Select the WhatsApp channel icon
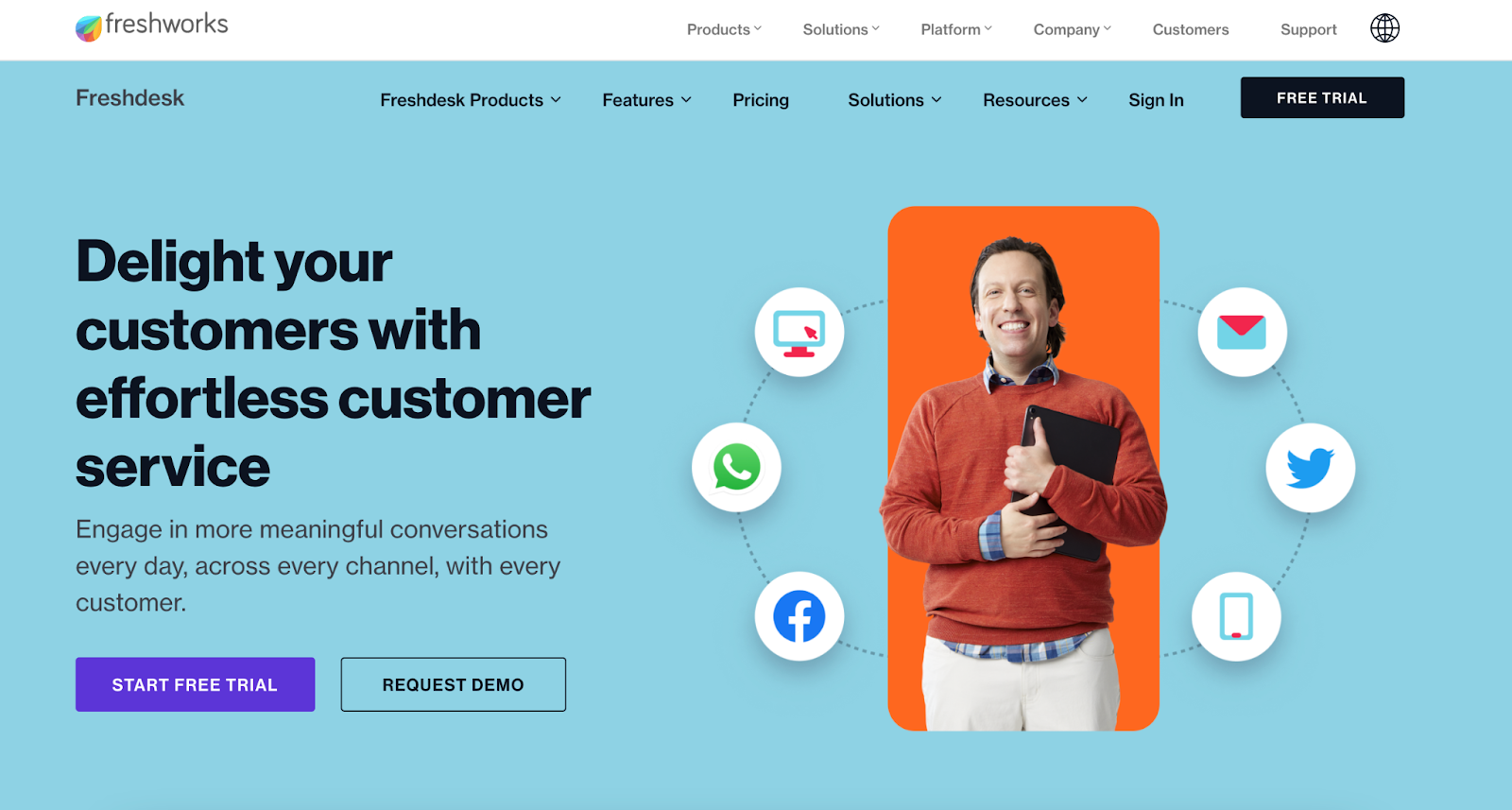The width and height of the screenshot is (1512, 810). (x=736, y=467)
